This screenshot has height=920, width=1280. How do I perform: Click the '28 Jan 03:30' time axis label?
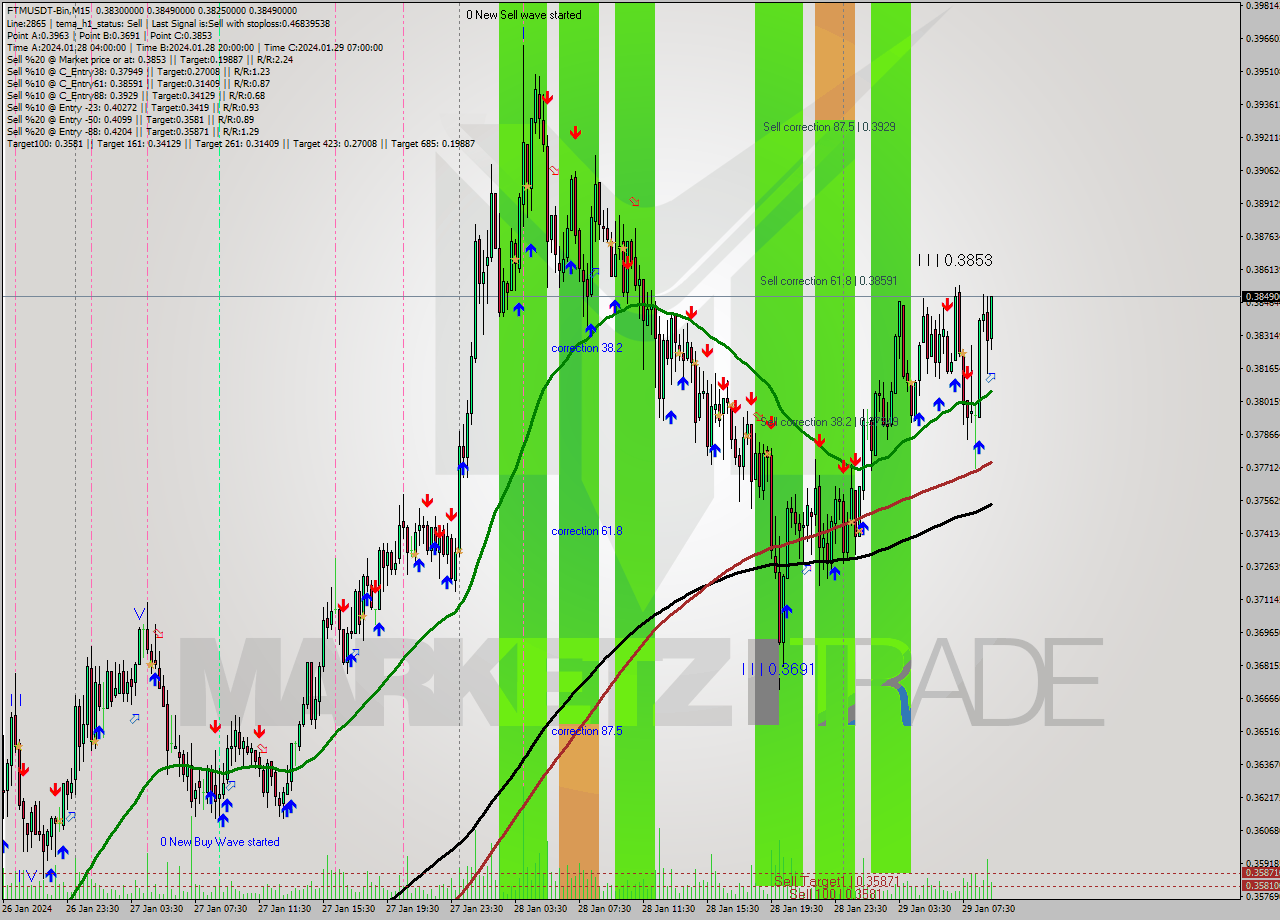[540, 909]
